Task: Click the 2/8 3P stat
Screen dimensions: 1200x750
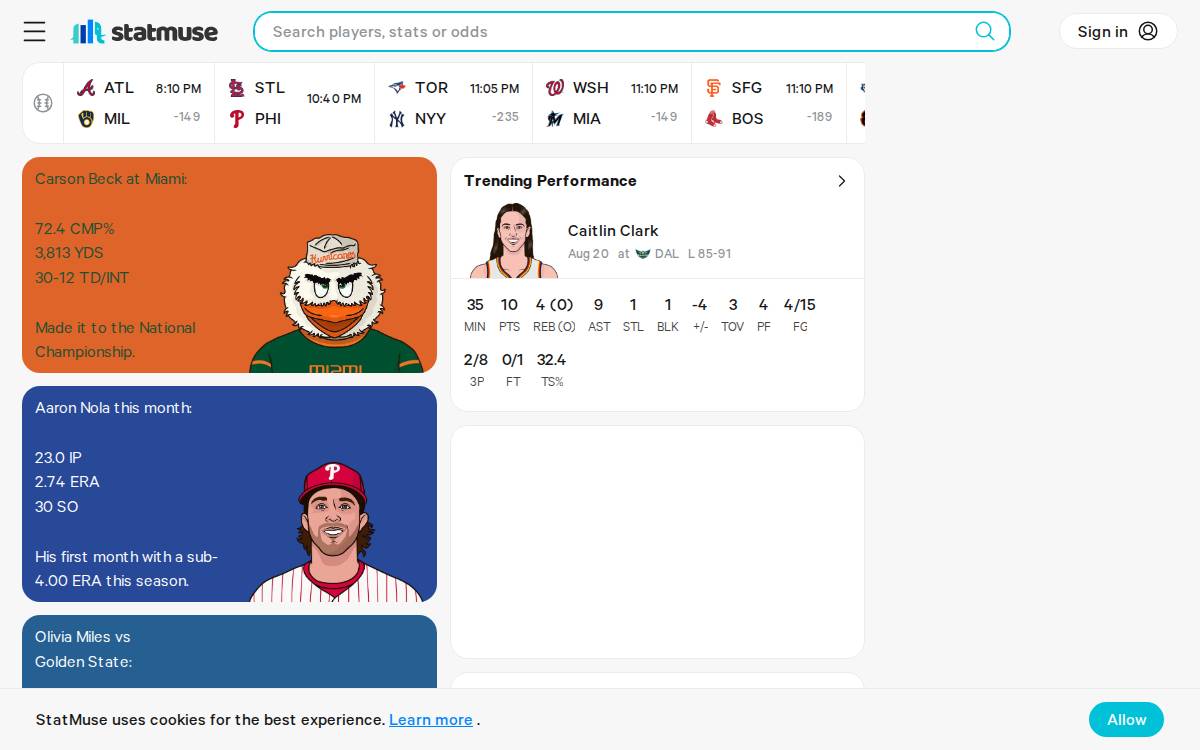Action: [x=476, y=369]
